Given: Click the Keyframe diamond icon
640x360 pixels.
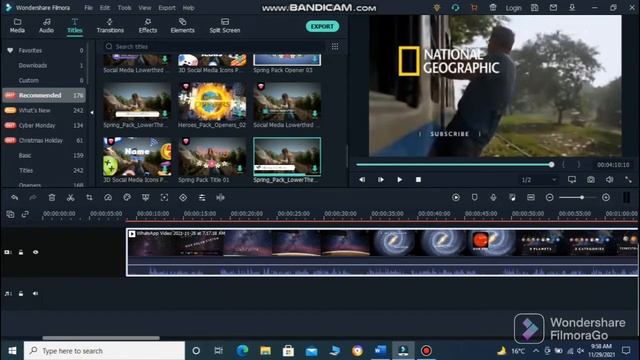Looking at the screenshot, I should pyautogui.click(x=183, y=198).
